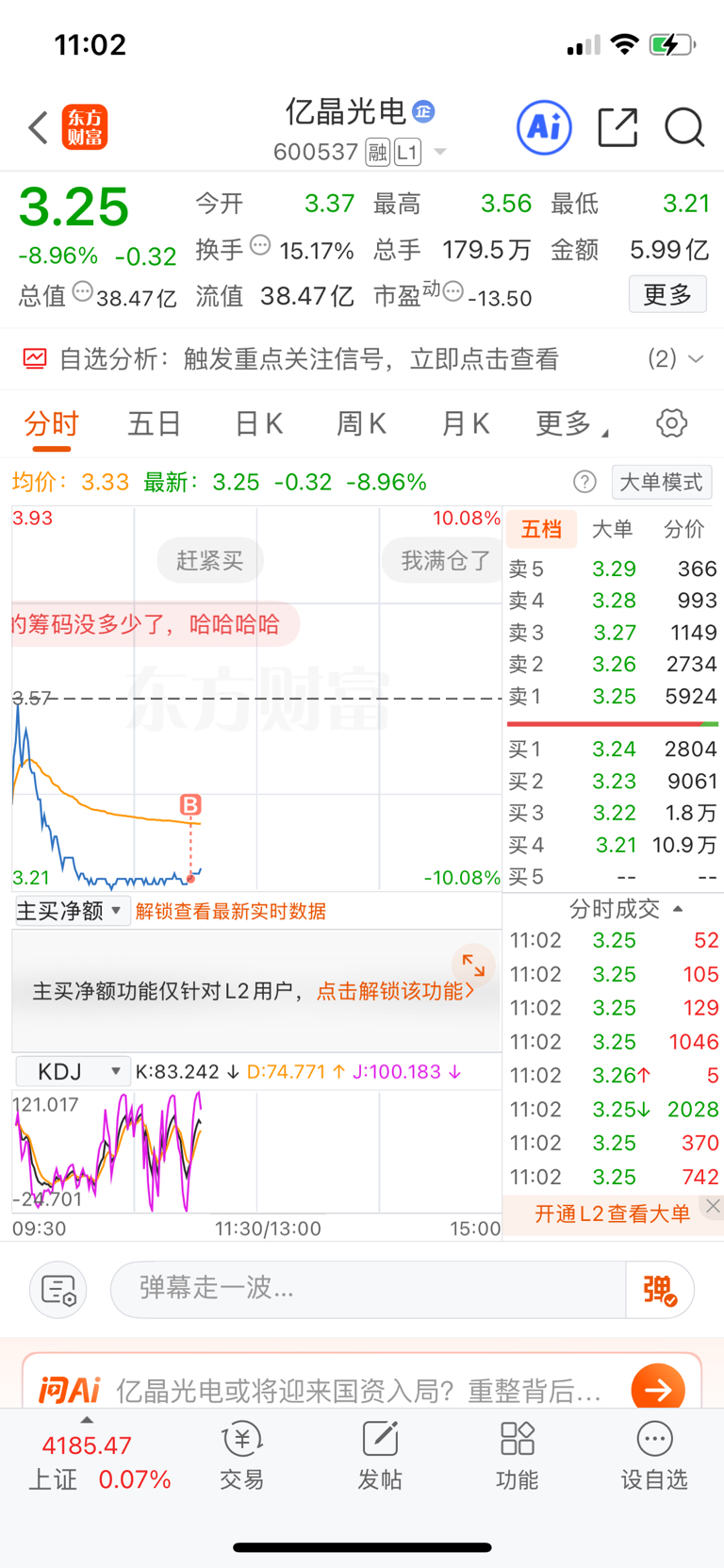This screenshot has height=1568, width=724.
Task: Select the 分价 tab
Action: point(683,529)
